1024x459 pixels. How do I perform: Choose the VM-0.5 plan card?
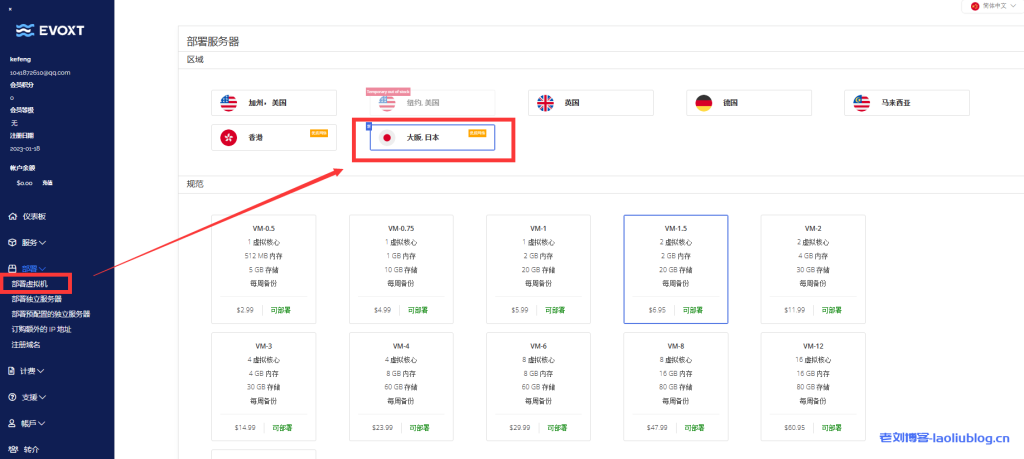pos(264,269)
